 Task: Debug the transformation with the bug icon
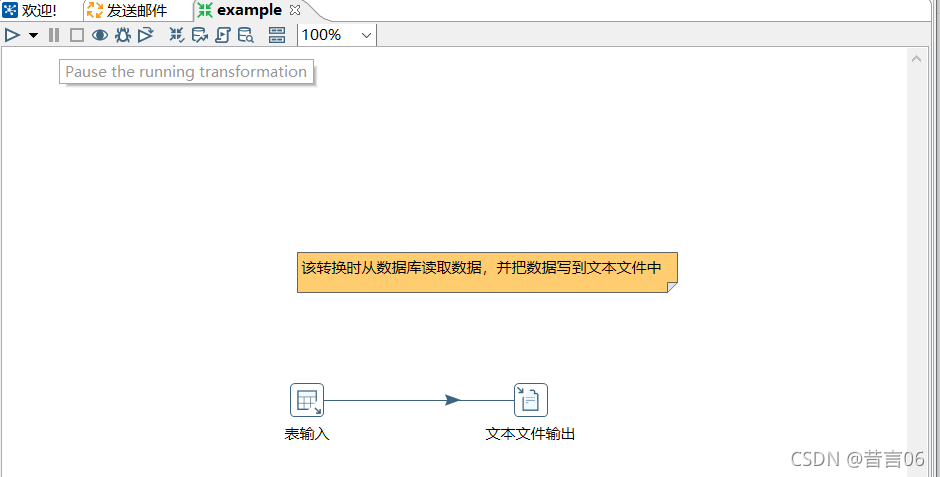click(123, 35)
